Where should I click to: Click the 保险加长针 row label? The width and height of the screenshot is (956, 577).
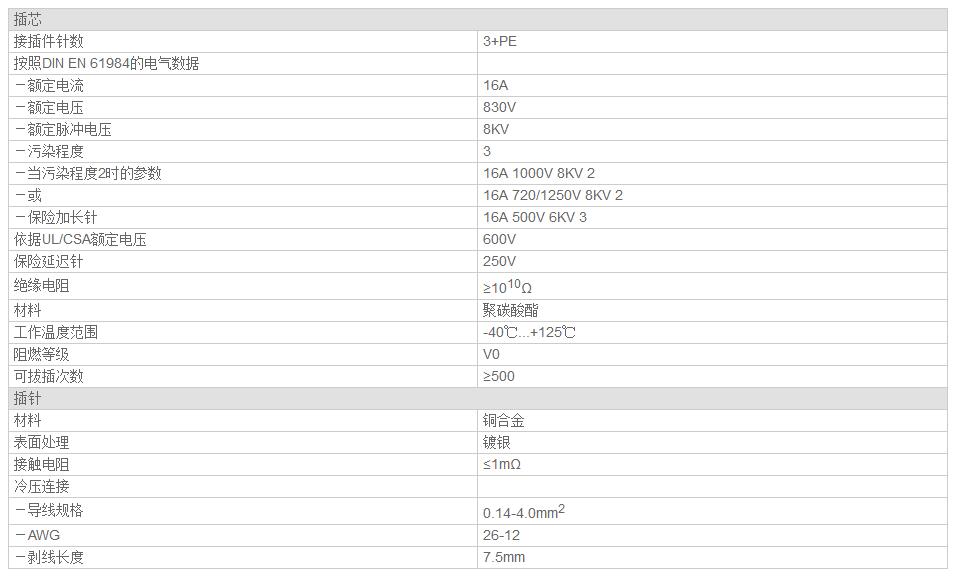56,217
